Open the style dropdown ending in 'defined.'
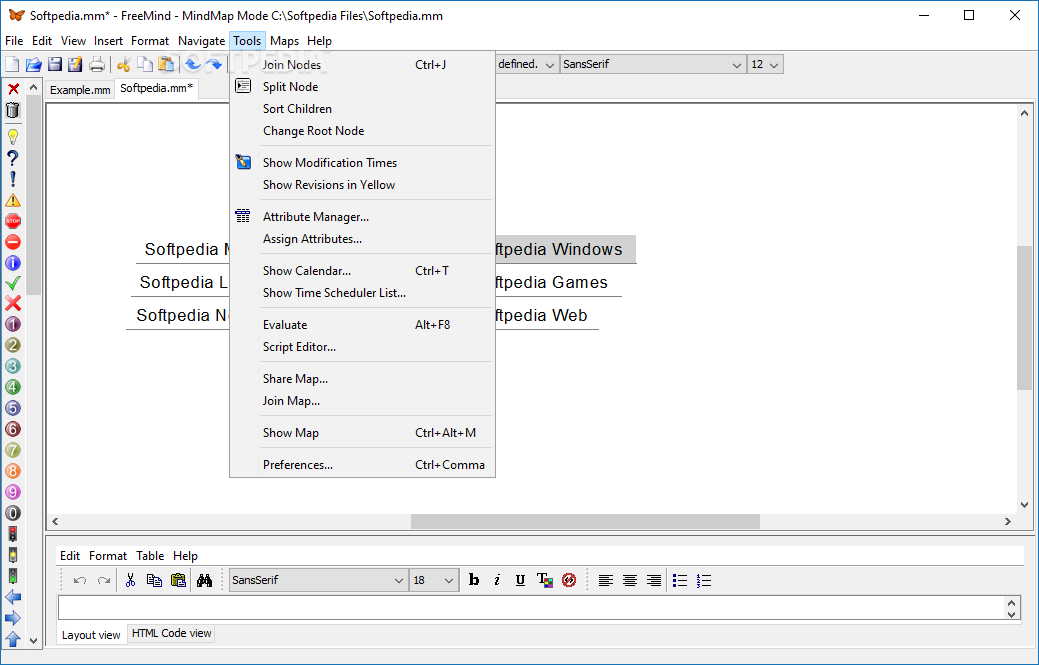The height and width of the screenshot is (665, 1039). 527,64
